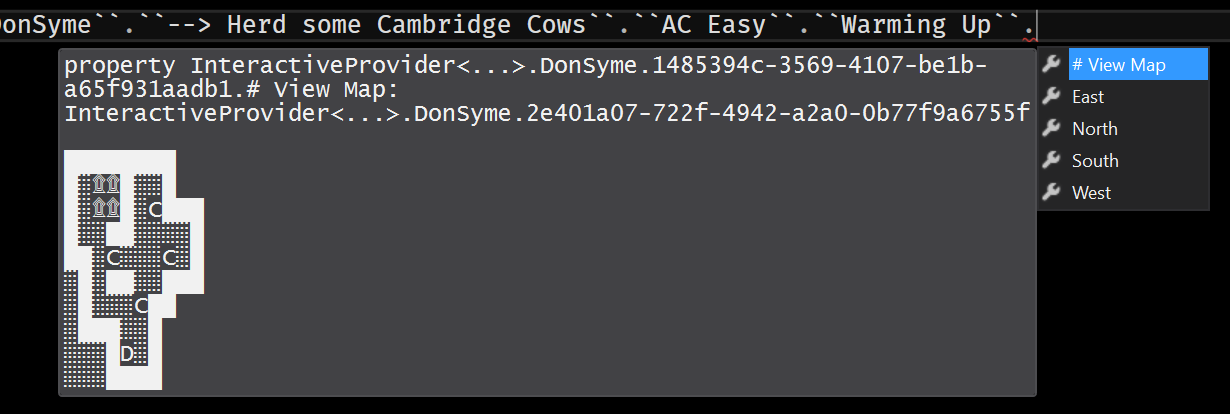Click the wrench icon beside South
This screenshot has height=414, width=1230.
1050,161
